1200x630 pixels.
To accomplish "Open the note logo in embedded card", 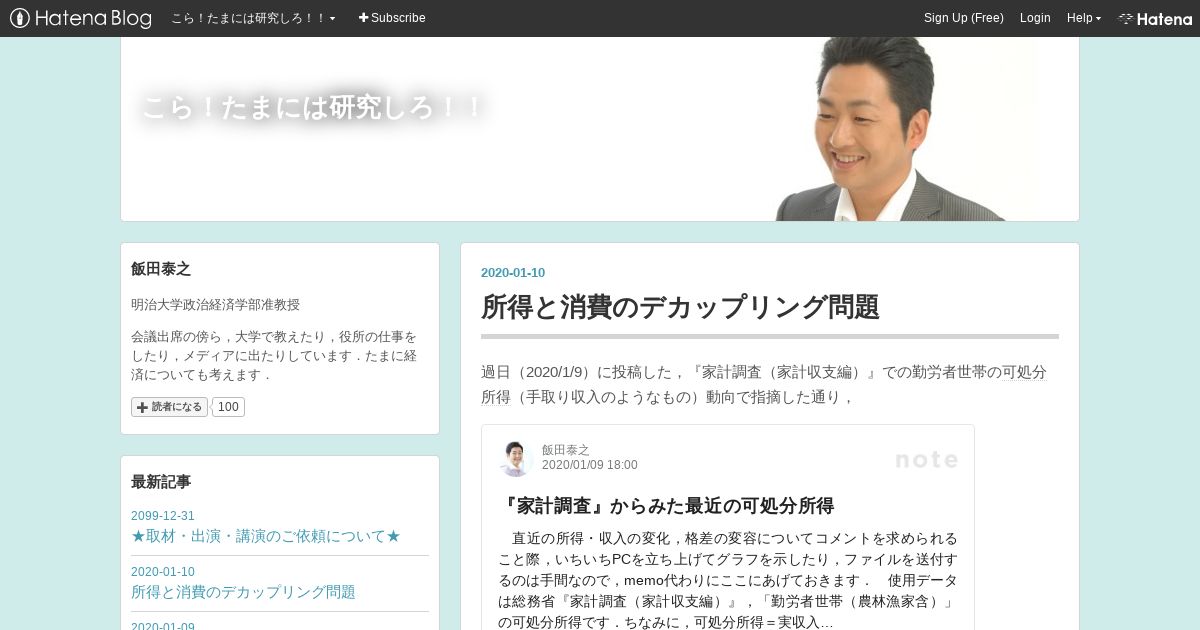I will [x=927, y=459].
